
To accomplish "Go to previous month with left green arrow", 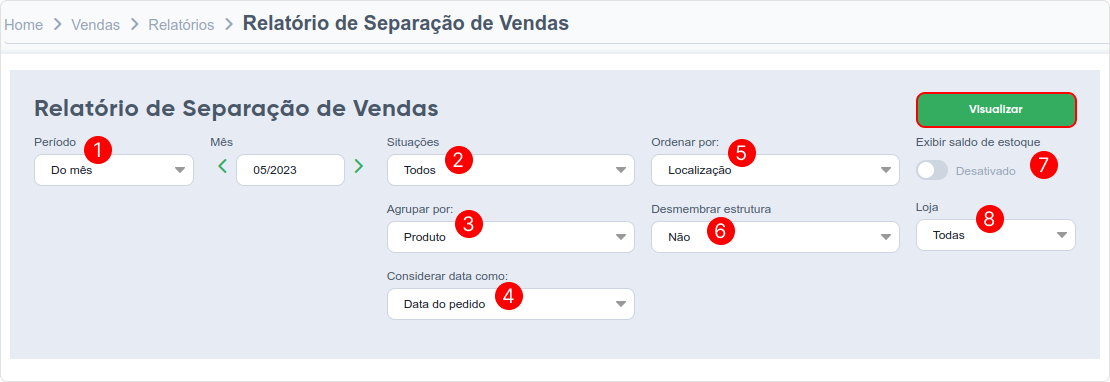I will (222, 166).
